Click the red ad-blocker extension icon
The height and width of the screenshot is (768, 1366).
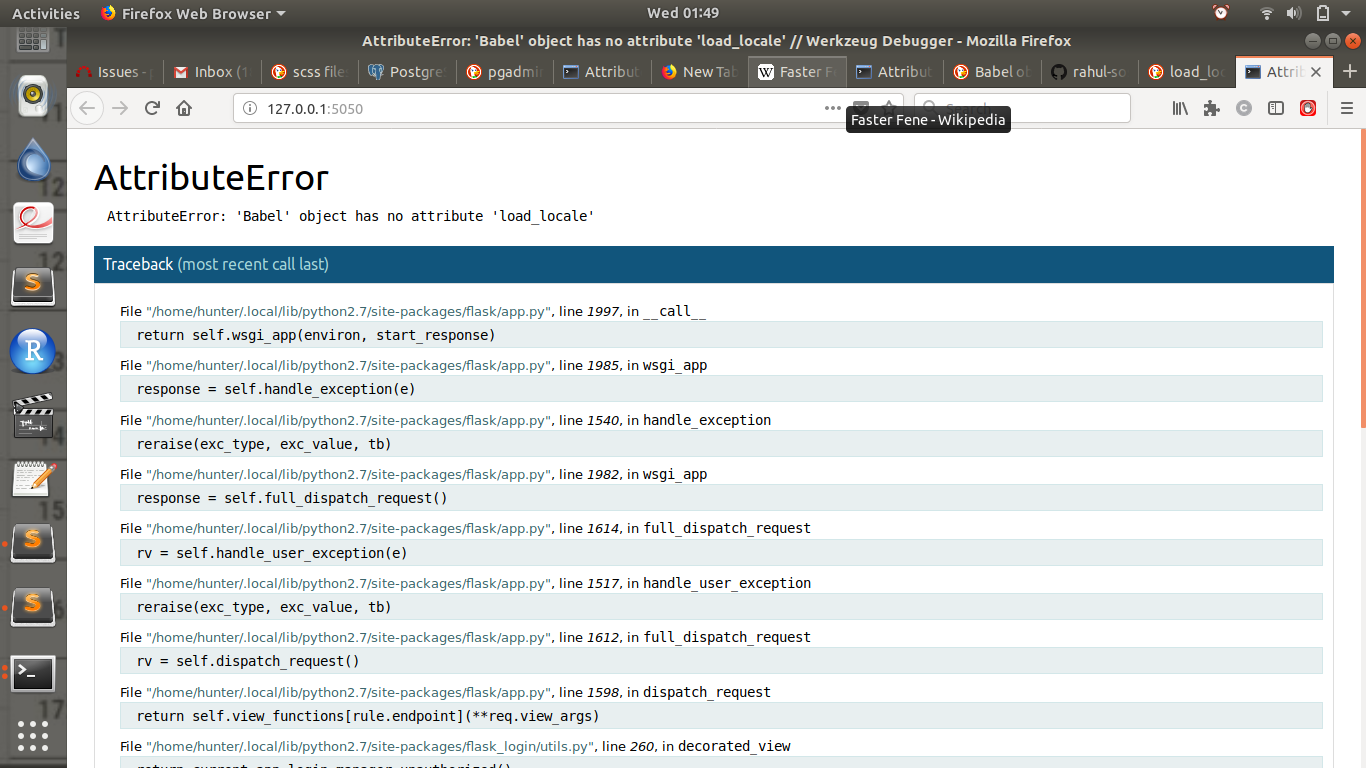point(1308,108)
